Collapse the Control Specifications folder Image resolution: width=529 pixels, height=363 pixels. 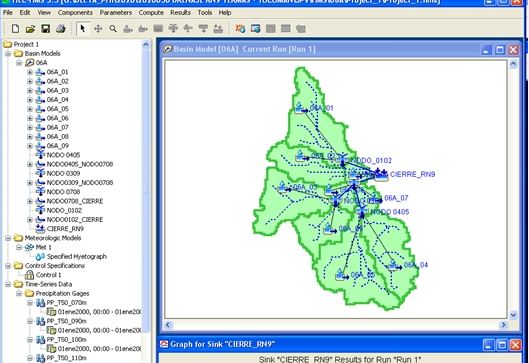click(8, 266)
